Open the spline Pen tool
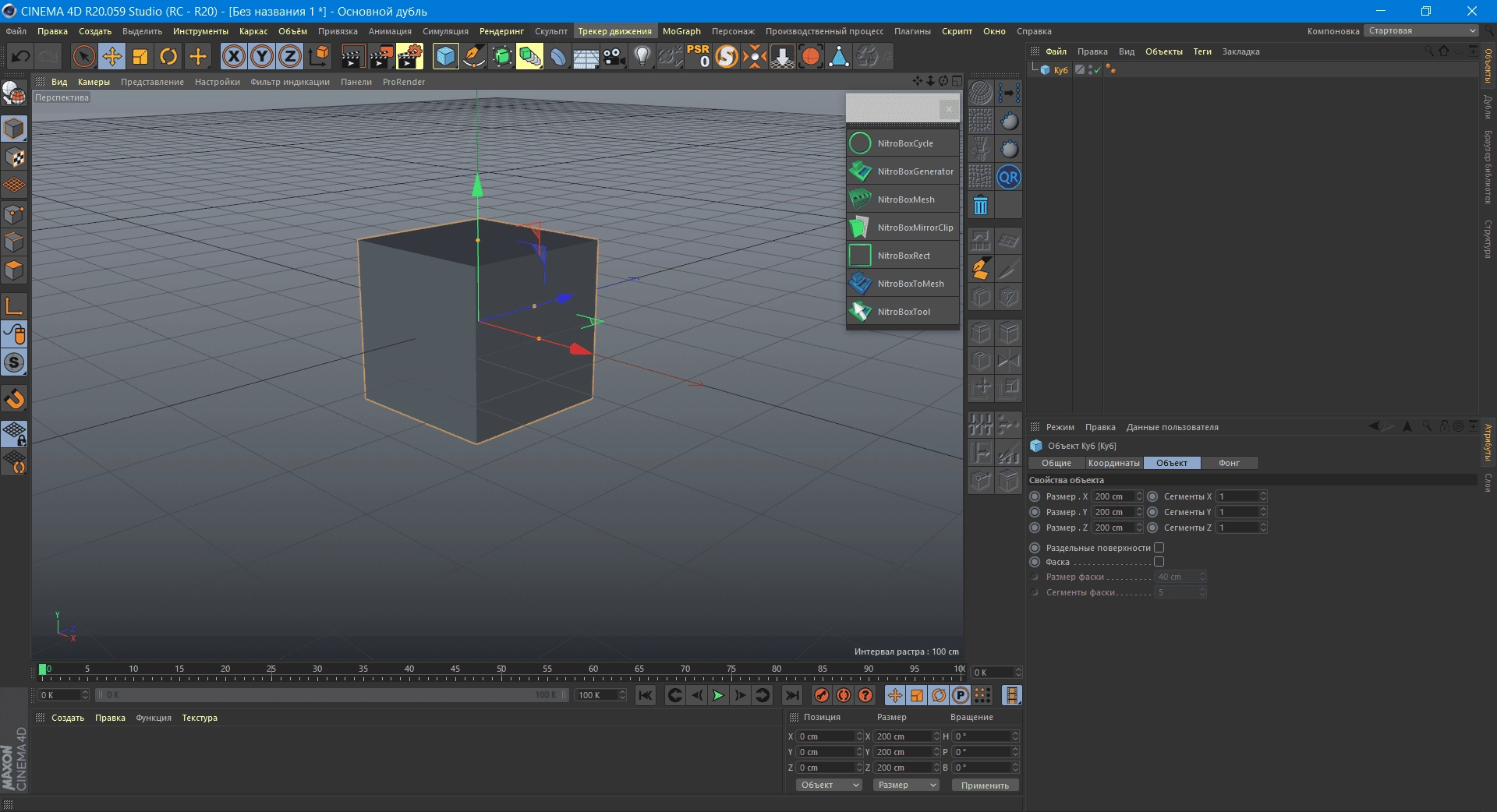 [473, 56]
